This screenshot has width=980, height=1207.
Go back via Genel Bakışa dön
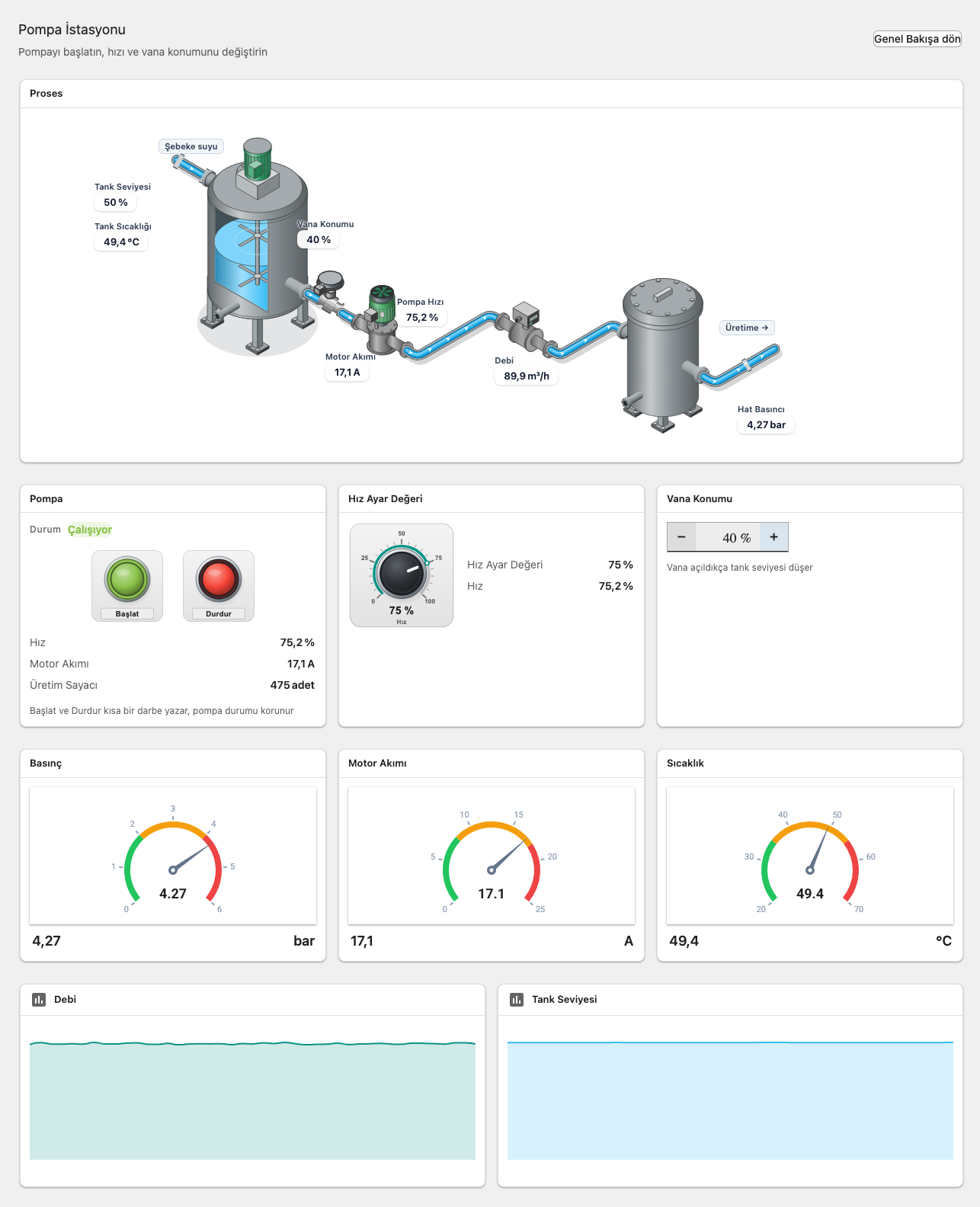click(x=917, y=39)
